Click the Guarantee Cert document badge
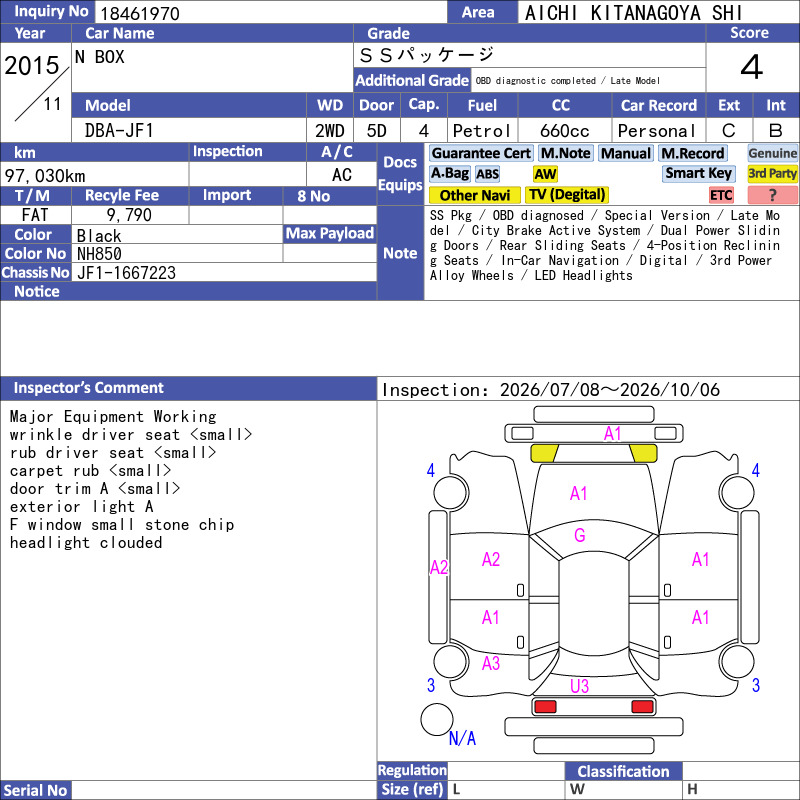Image resolution: width=800 pixels, height=800 pixels. 481,153
